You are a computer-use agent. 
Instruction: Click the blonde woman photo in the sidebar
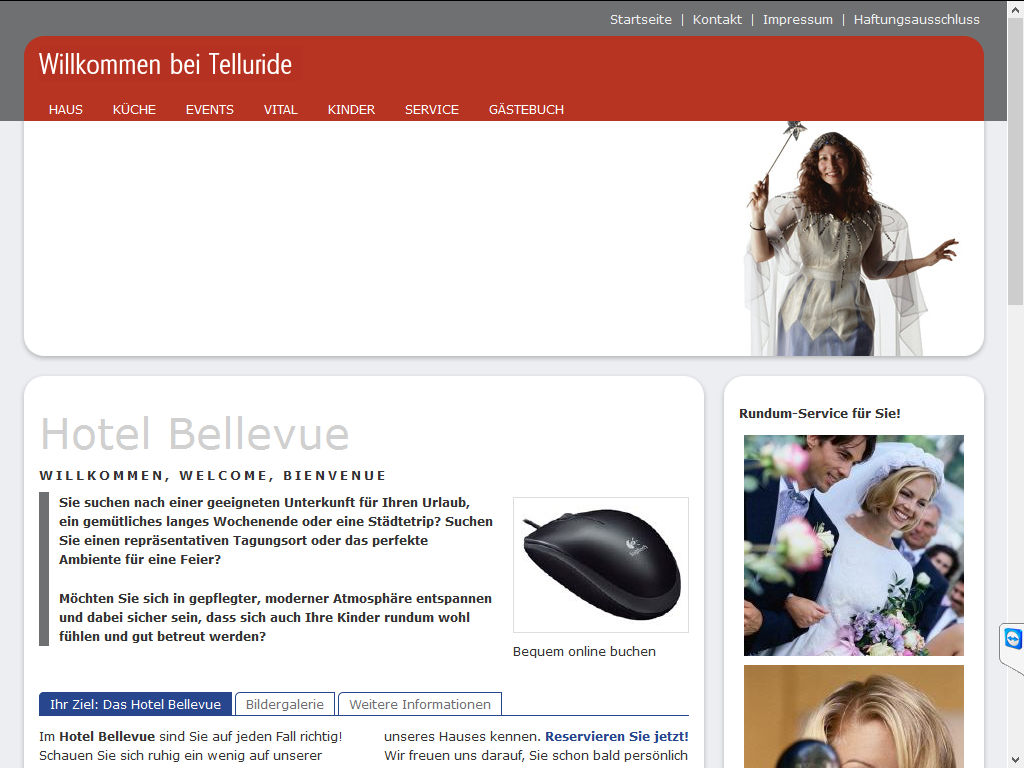[854, 716]
